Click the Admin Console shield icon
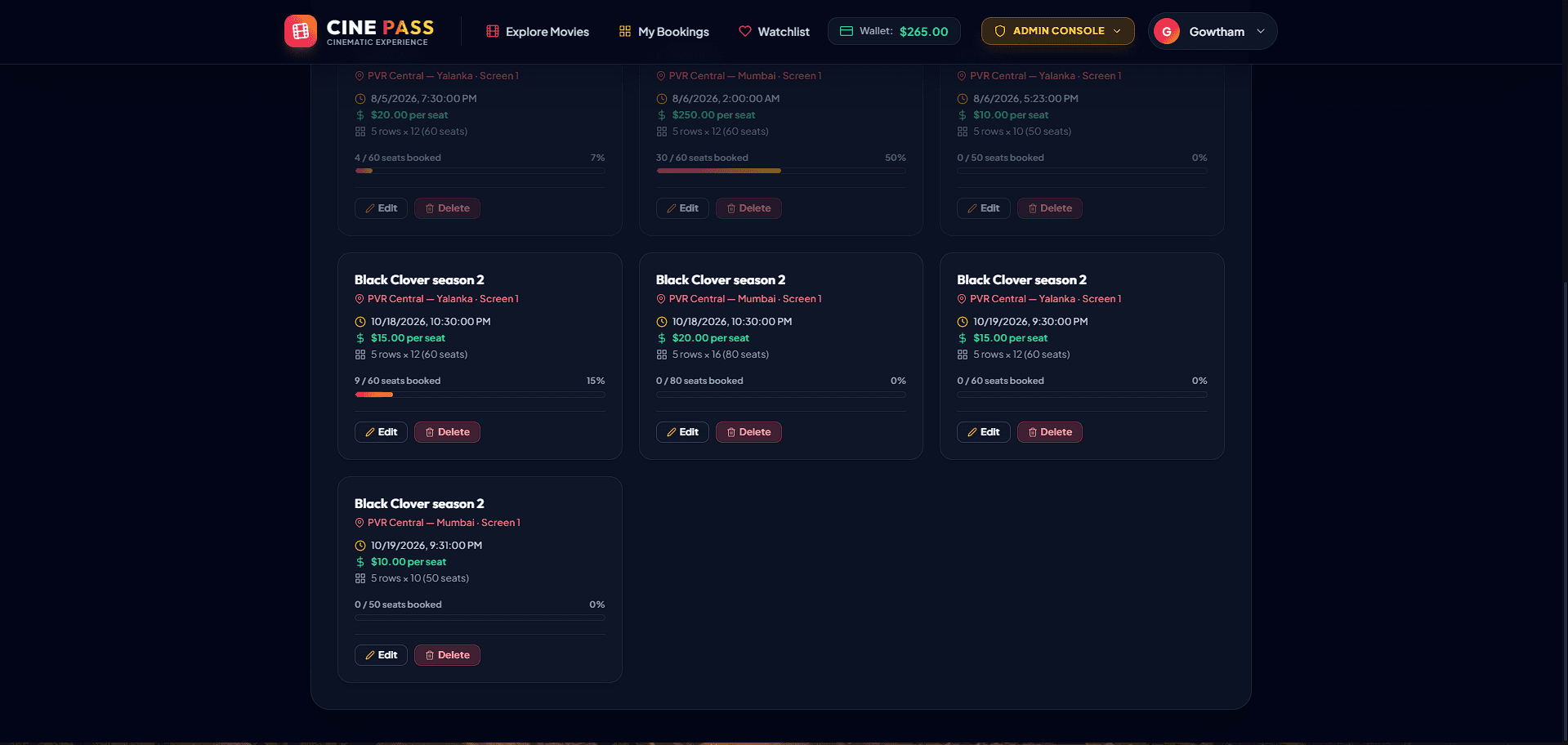 click(x=999, y=31)
